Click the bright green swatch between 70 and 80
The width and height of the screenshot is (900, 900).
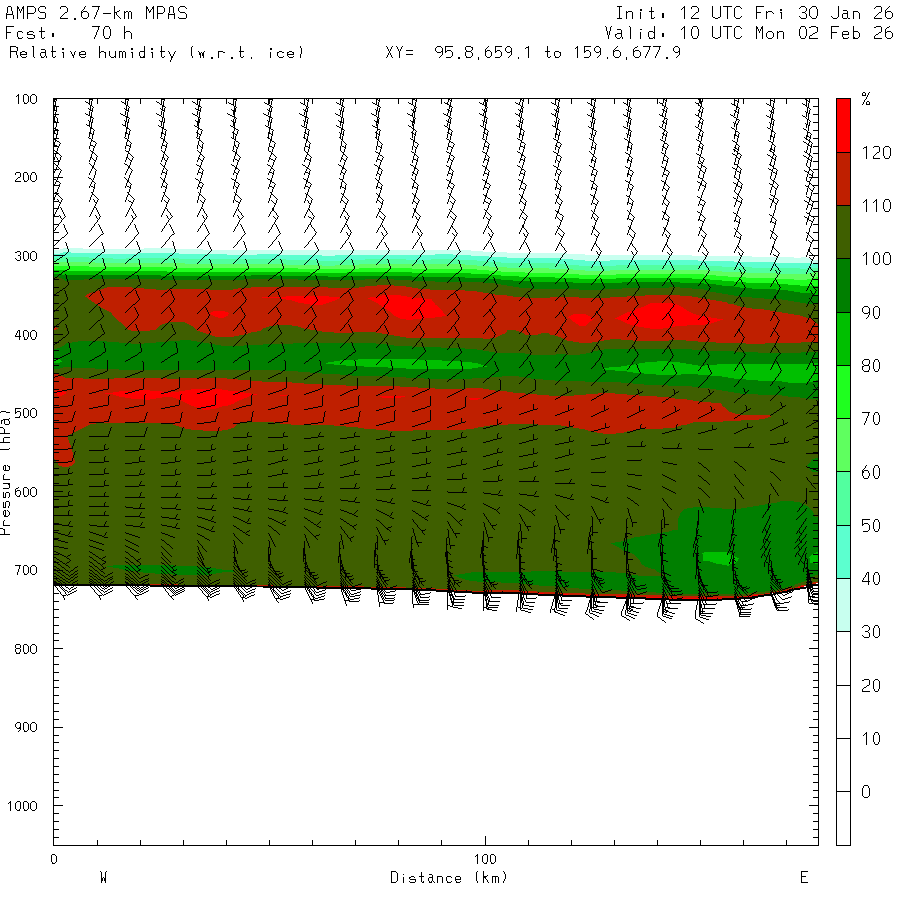843,391
